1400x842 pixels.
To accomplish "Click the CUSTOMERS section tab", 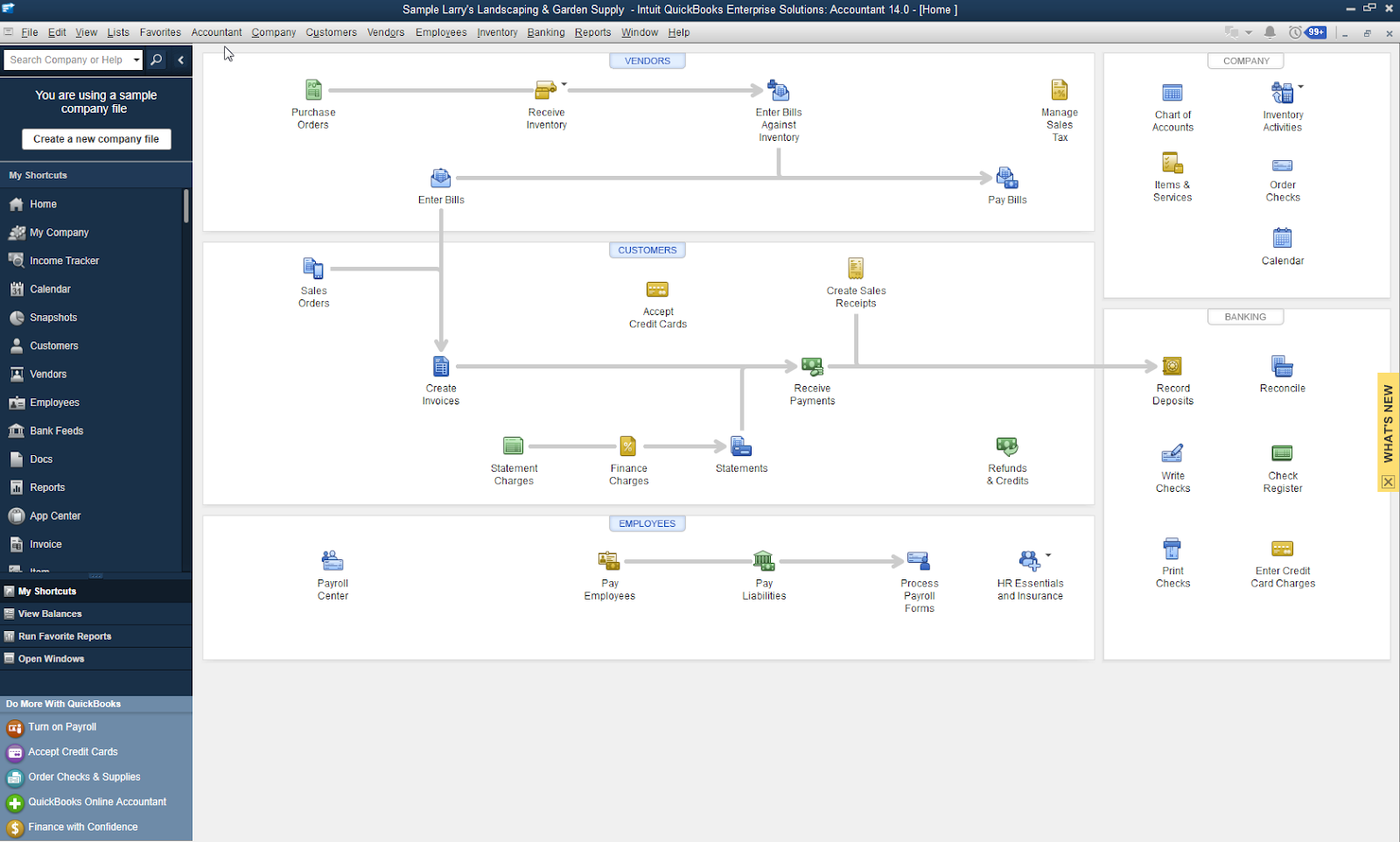I will 647,250.
